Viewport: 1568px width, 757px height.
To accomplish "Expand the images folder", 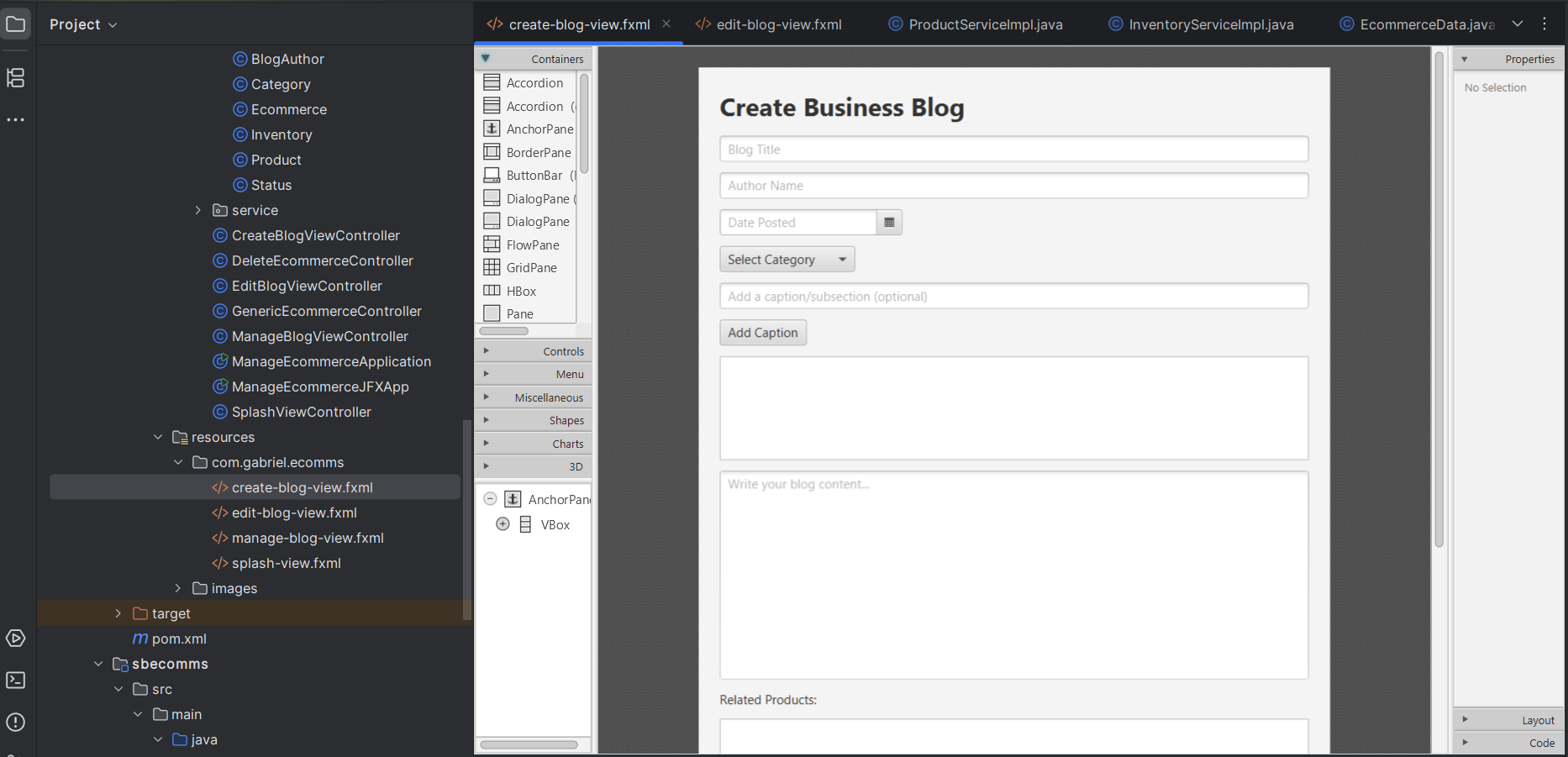I will [x=178, y=588].
